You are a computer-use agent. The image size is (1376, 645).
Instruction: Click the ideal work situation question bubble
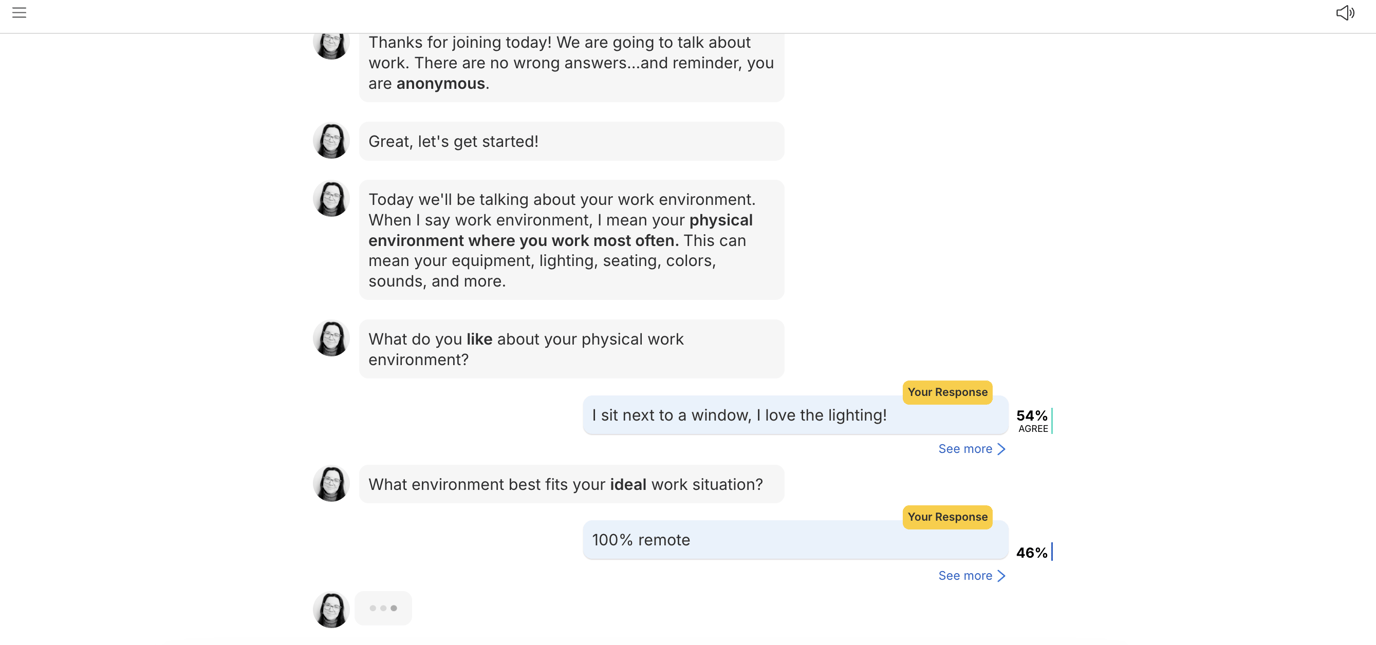(571, 485)
